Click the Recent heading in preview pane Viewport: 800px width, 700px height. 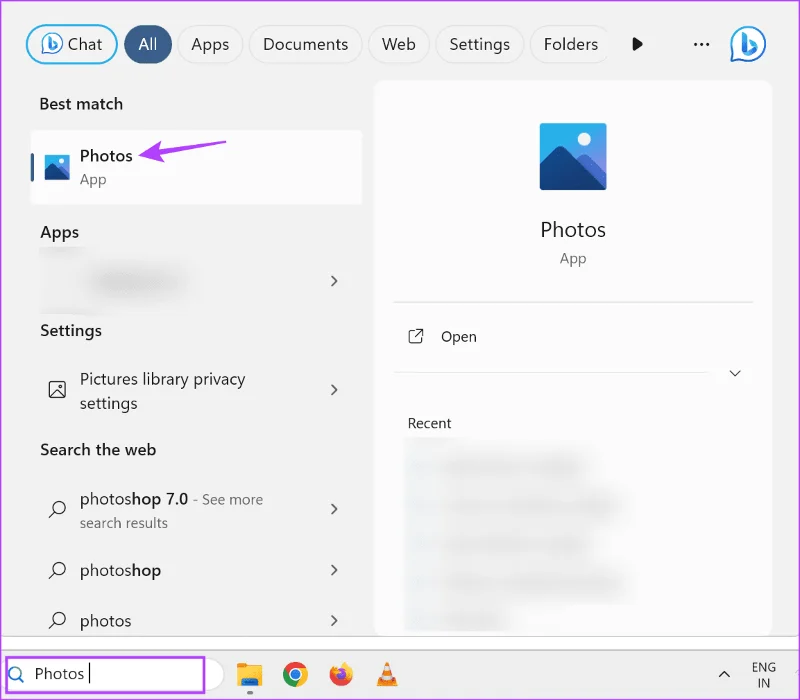click(x=429, y=423)
